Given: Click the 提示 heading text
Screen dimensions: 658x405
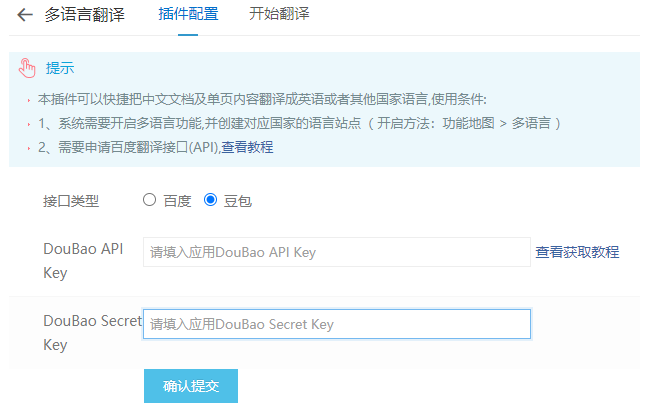Looking at the screenshot, I should [60, 68].
